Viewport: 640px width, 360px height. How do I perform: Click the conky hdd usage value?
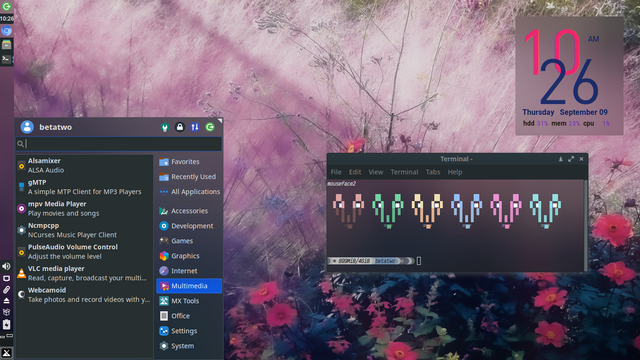542,123
